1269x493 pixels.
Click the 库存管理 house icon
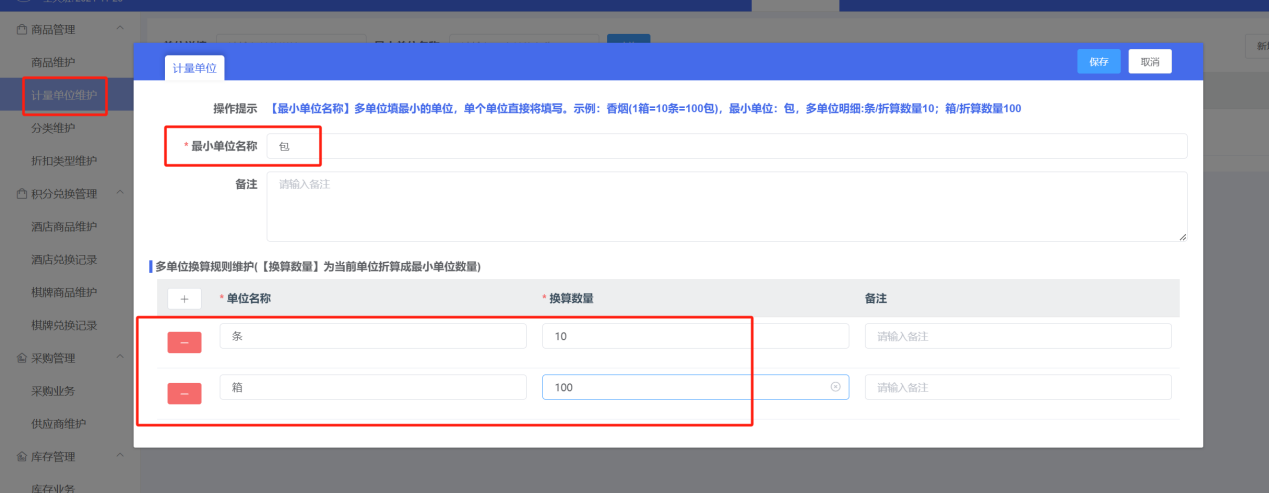pyautogui.click(x=21, y=456)
